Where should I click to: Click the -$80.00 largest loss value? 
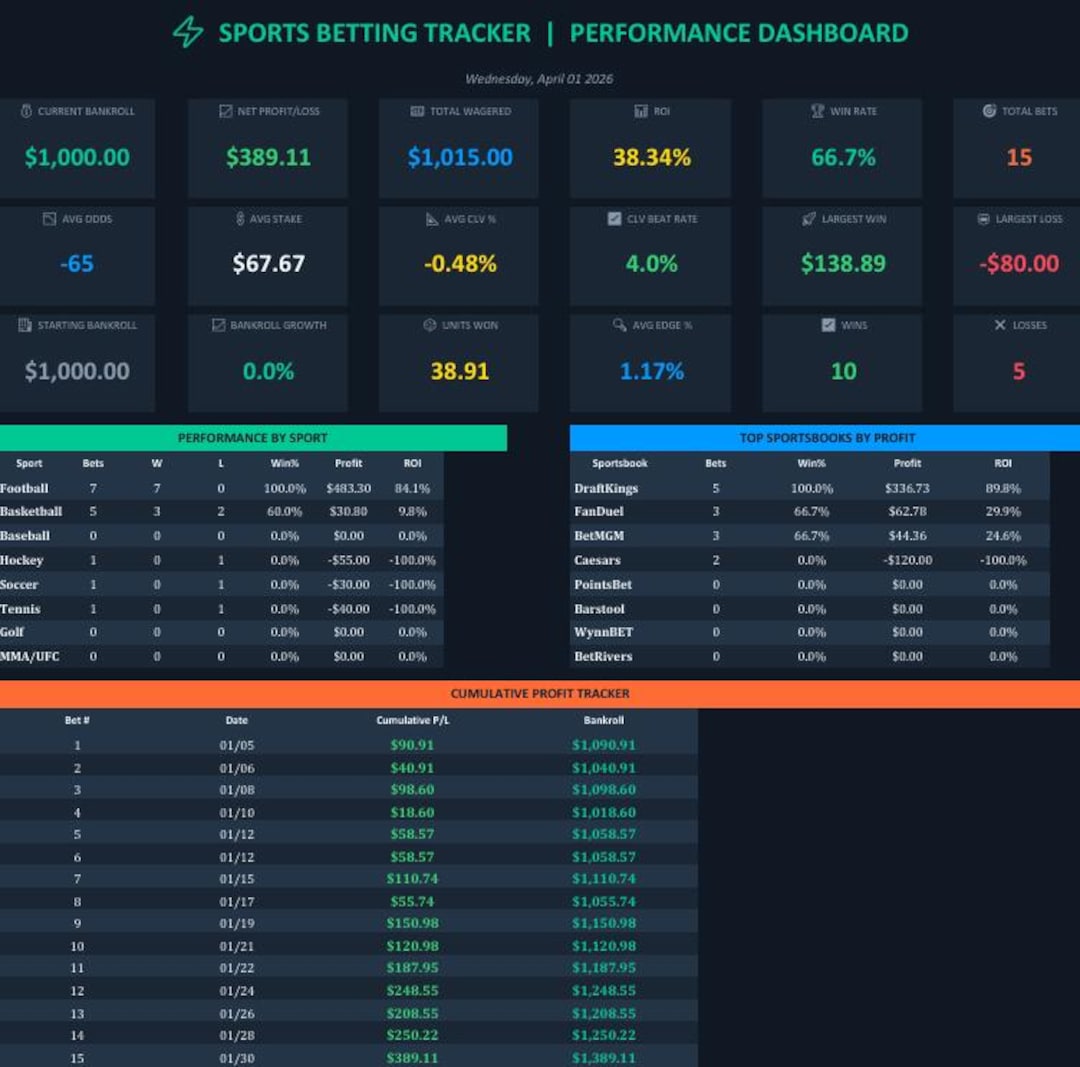pos(1019,264)
